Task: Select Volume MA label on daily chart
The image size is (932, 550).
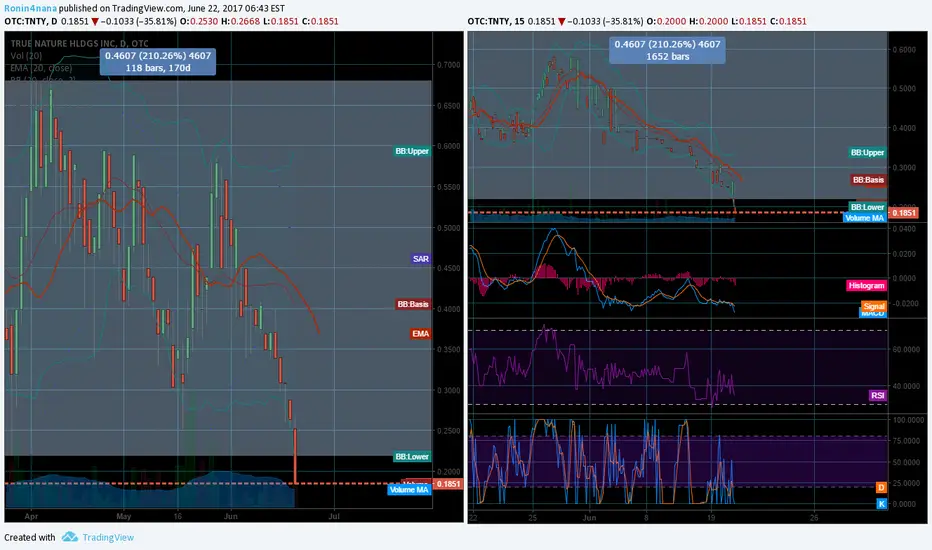Action: pos(409,490)
